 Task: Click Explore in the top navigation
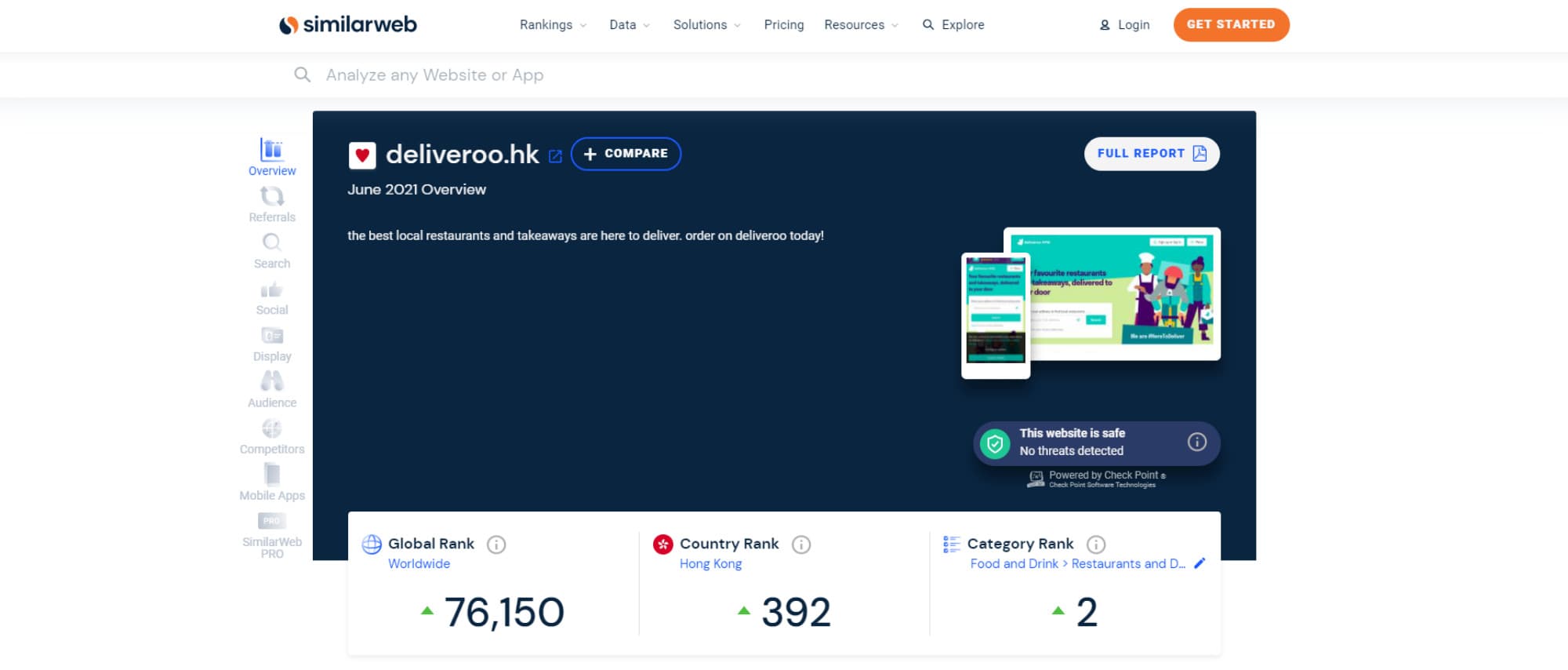click(x=953, y=24)
